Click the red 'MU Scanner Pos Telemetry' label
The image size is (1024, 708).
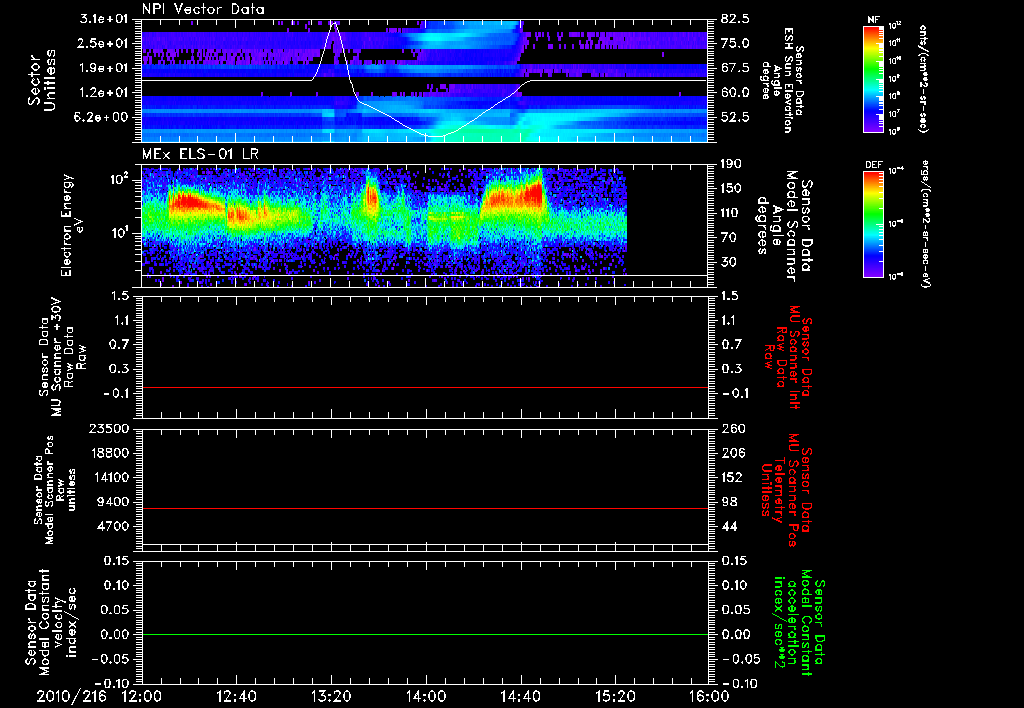(786, 491)
